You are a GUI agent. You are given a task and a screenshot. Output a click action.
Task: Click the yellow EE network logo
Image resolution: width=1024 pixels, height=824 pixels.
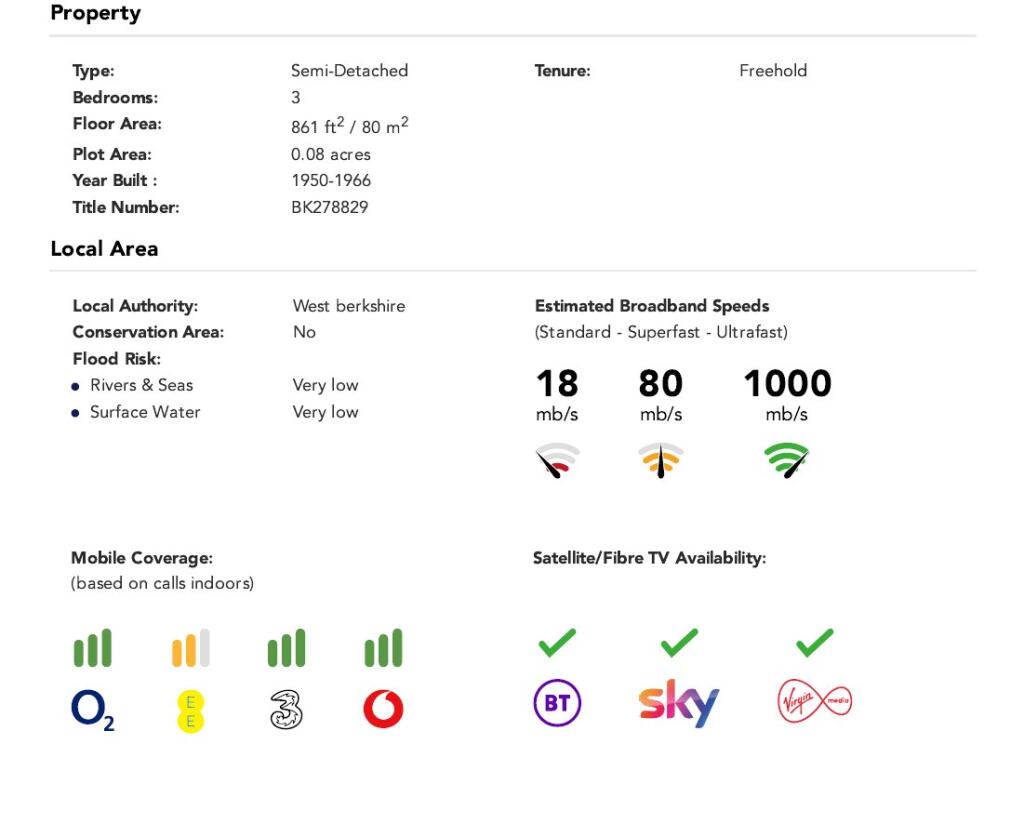[x=190, y=711]
